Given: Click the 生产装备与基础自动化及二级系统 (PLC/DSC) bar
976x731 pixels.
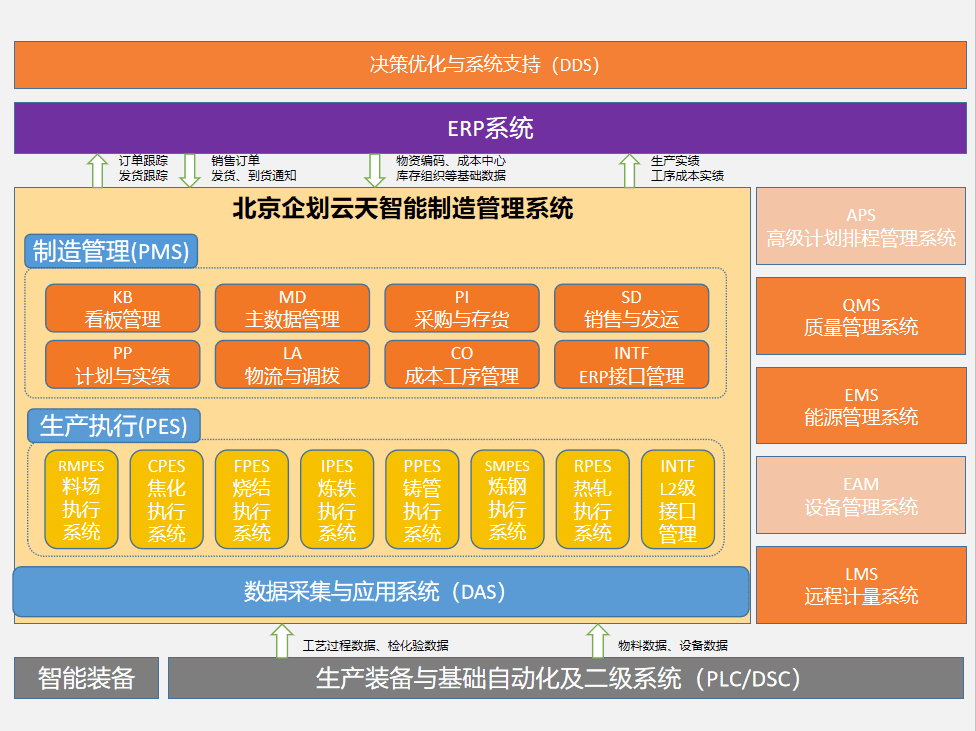Looking at the screenshot, I should pos(566,678).
